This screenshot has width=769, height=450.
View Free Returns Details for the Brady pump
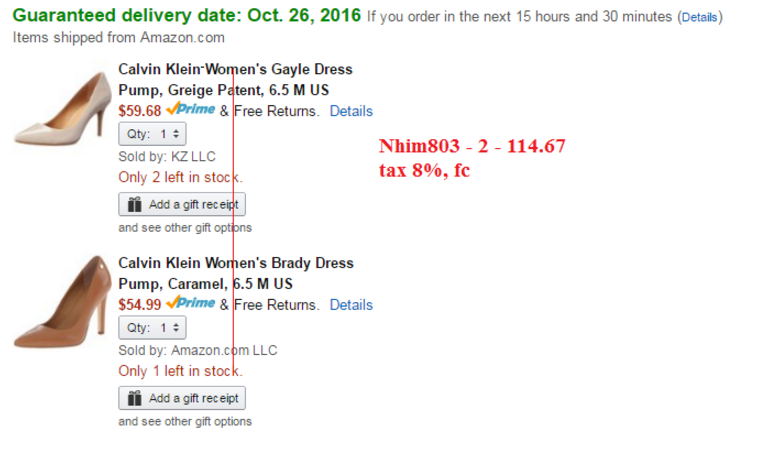[x=351, y=305]
